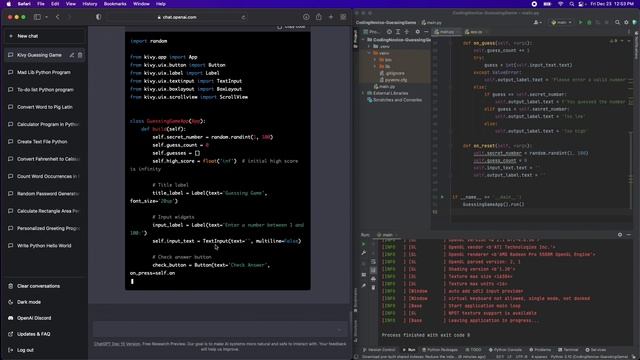Open the PyCharm settings gear in the toolbar
Viewport: 640px width, 360px height.
click(x=626, y=22)
